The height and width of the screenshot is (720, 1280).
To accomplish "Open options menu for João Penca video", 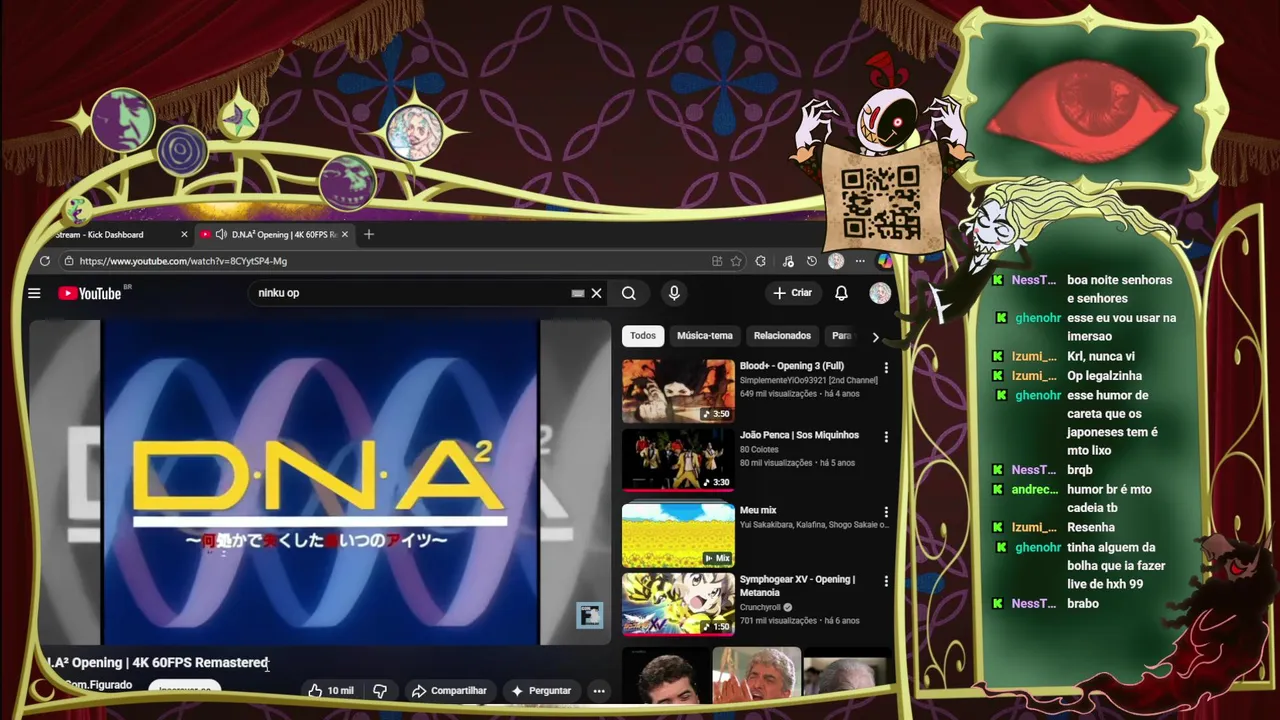I will [x=885, y=437].
